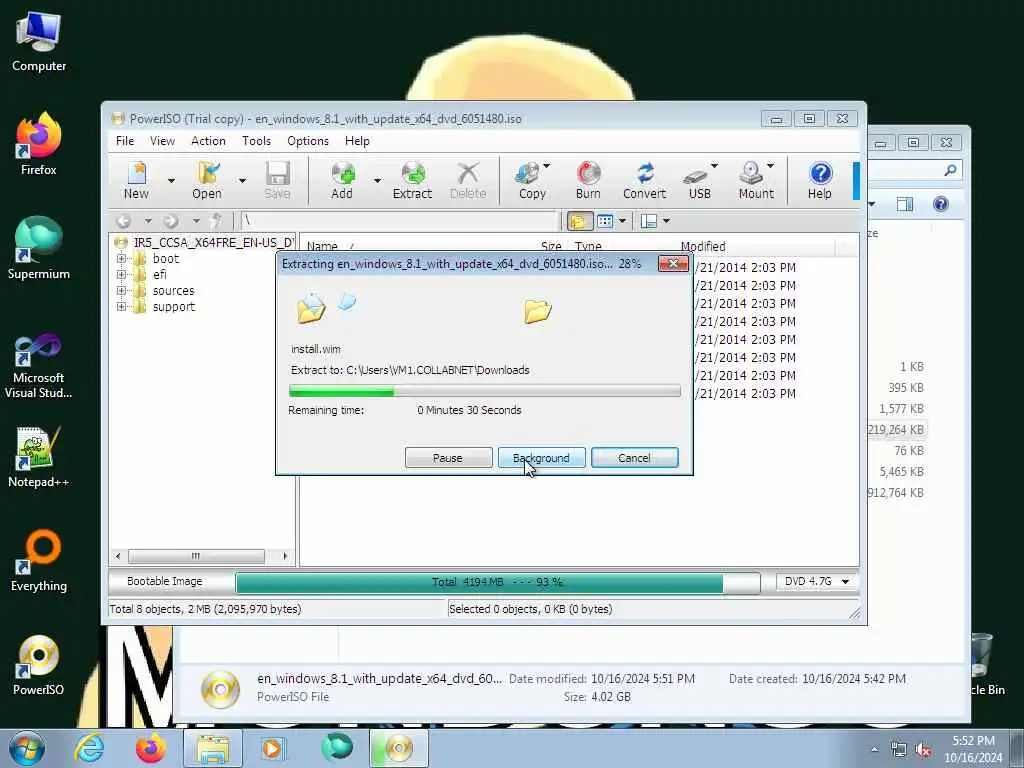Show hidden tray icons arrow
The height and width of the screenshot is (768, 1024).
pos(874,750)
